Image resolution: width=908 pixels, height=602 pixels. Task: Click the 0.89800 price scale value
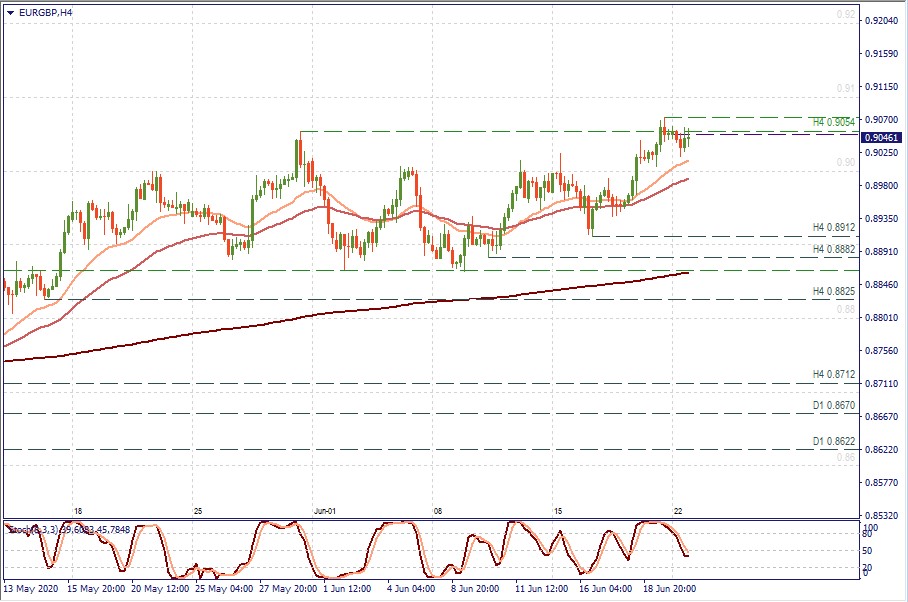882,186
